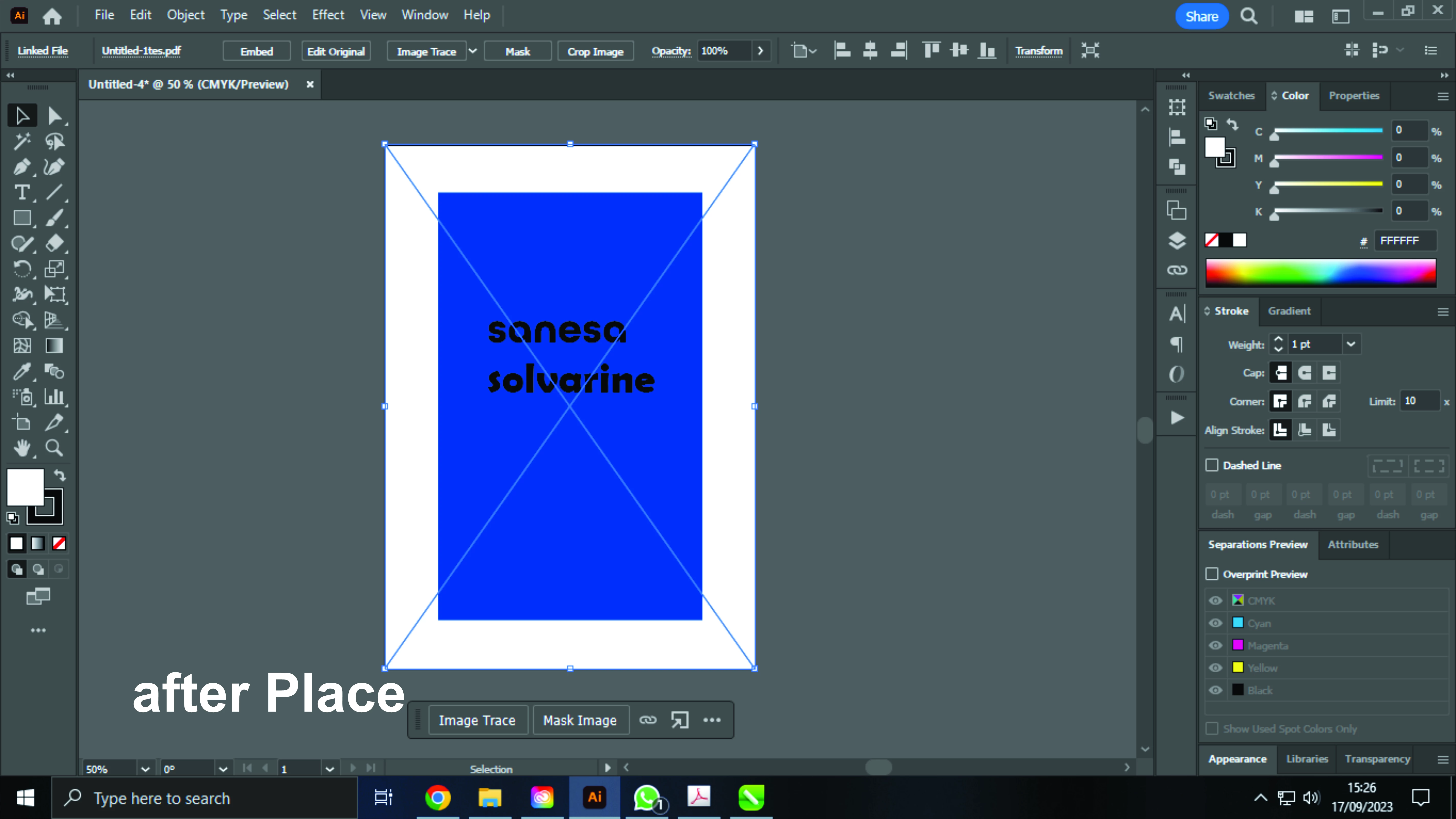Select the Rotate tool
This screenshot has height=819, width=1456.
(x=22, y=269)
